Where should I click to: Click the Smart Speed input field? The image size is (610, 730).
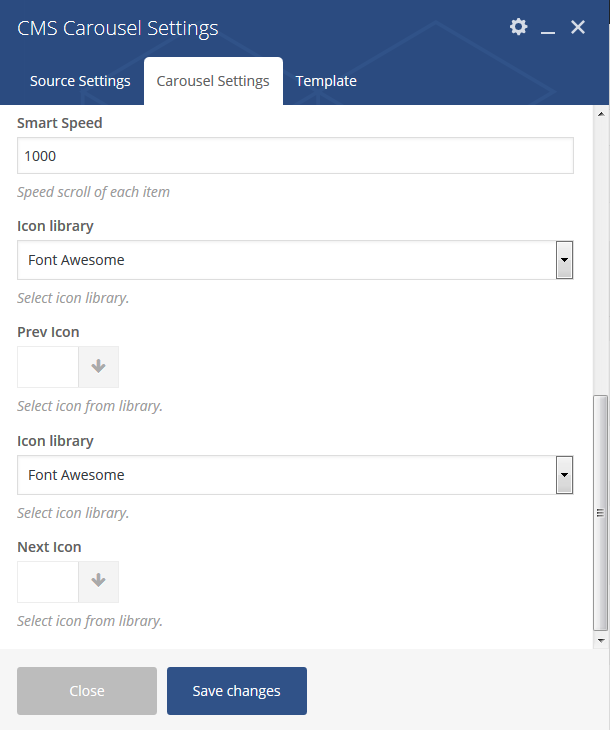tap(295, 155)
